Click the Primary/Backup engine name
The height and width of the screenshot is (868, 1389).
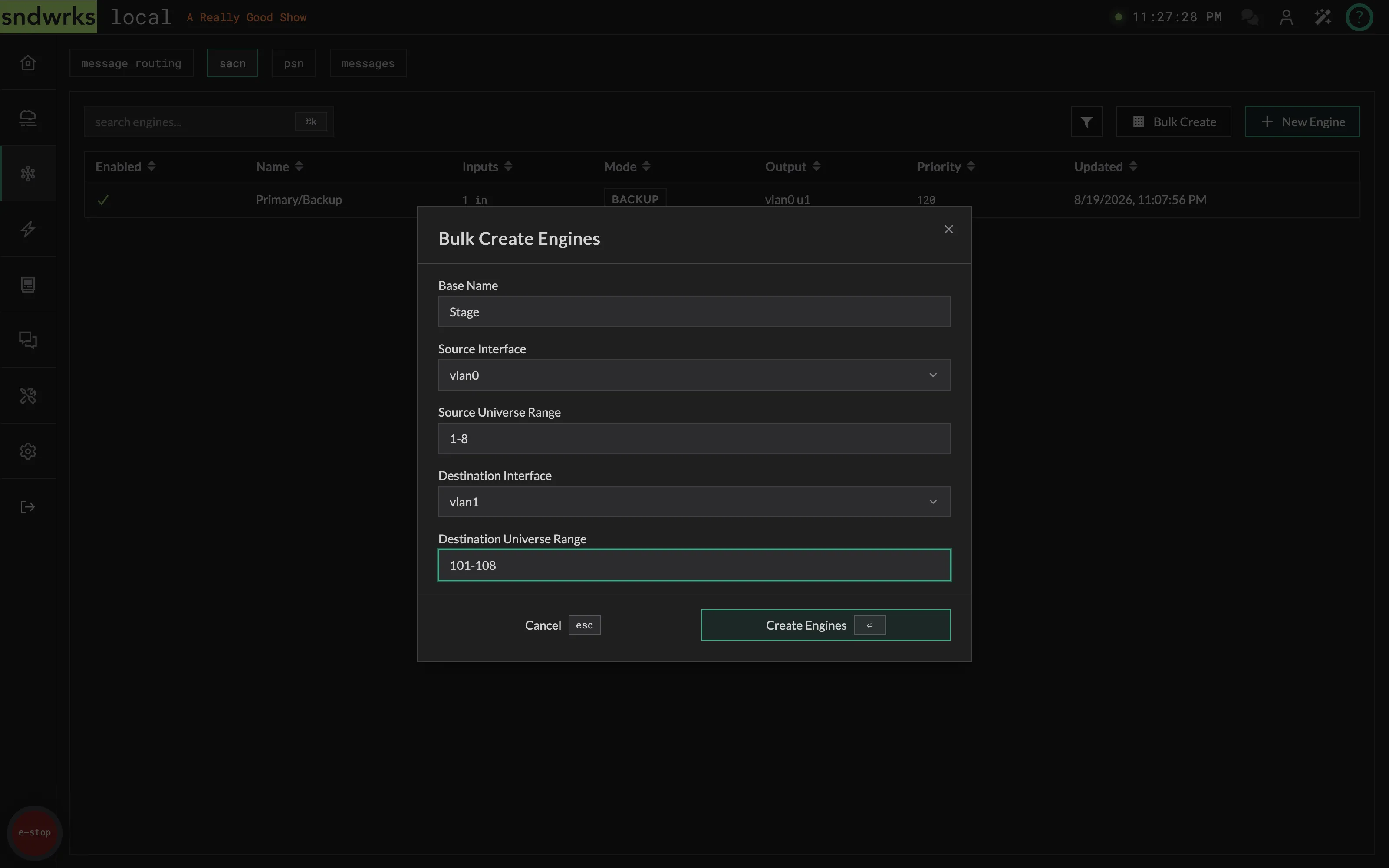(299, 200)
